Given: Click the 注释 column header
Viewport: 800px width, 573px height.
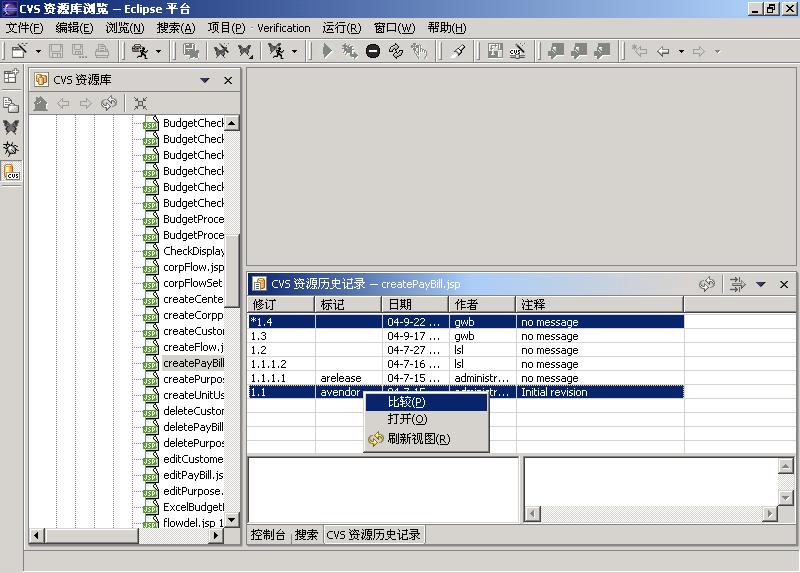Looking at the screenshot, I should (599, 305).
